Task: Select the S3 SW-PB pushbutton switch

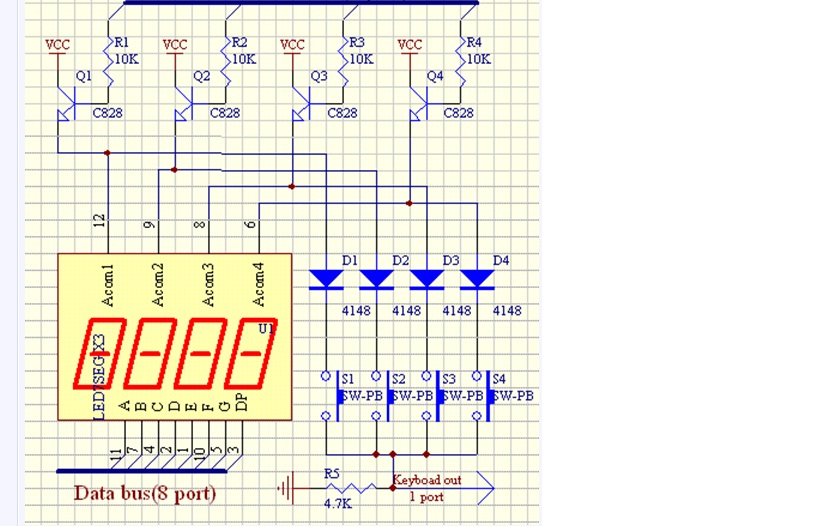Action: (431, 396)
